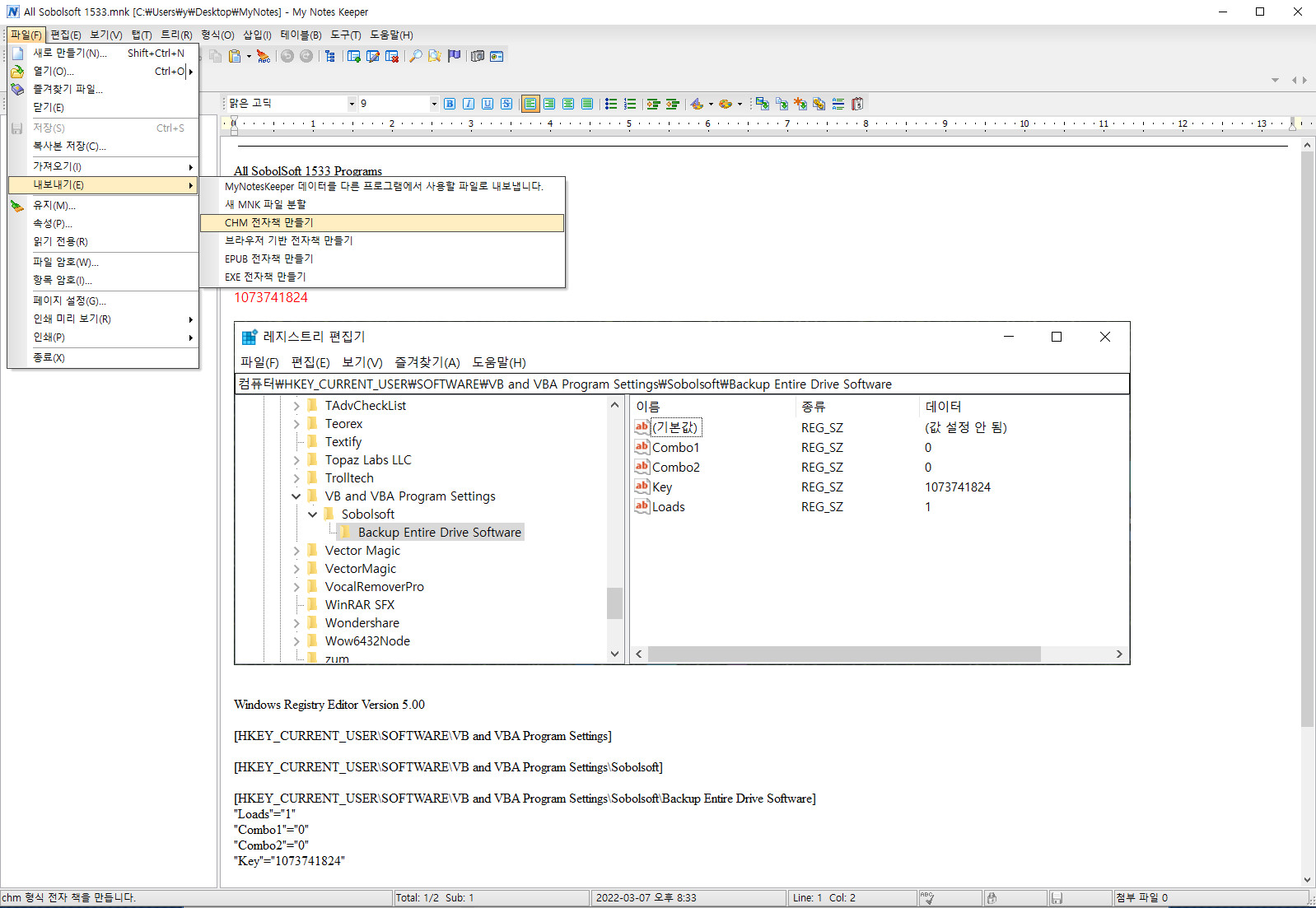Click the insert date calendar icon
Viewport: 1316px width, 908px height.
tap(857, 104)
